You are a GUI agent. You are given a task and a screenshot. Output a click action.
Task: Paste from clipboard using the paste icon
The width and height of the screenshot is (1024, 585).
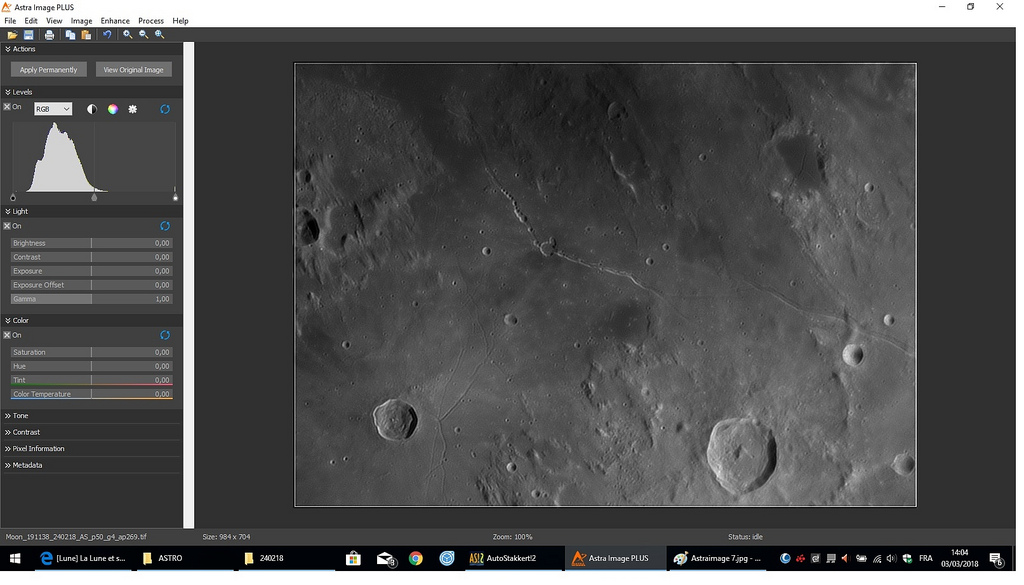pos(86,35)
